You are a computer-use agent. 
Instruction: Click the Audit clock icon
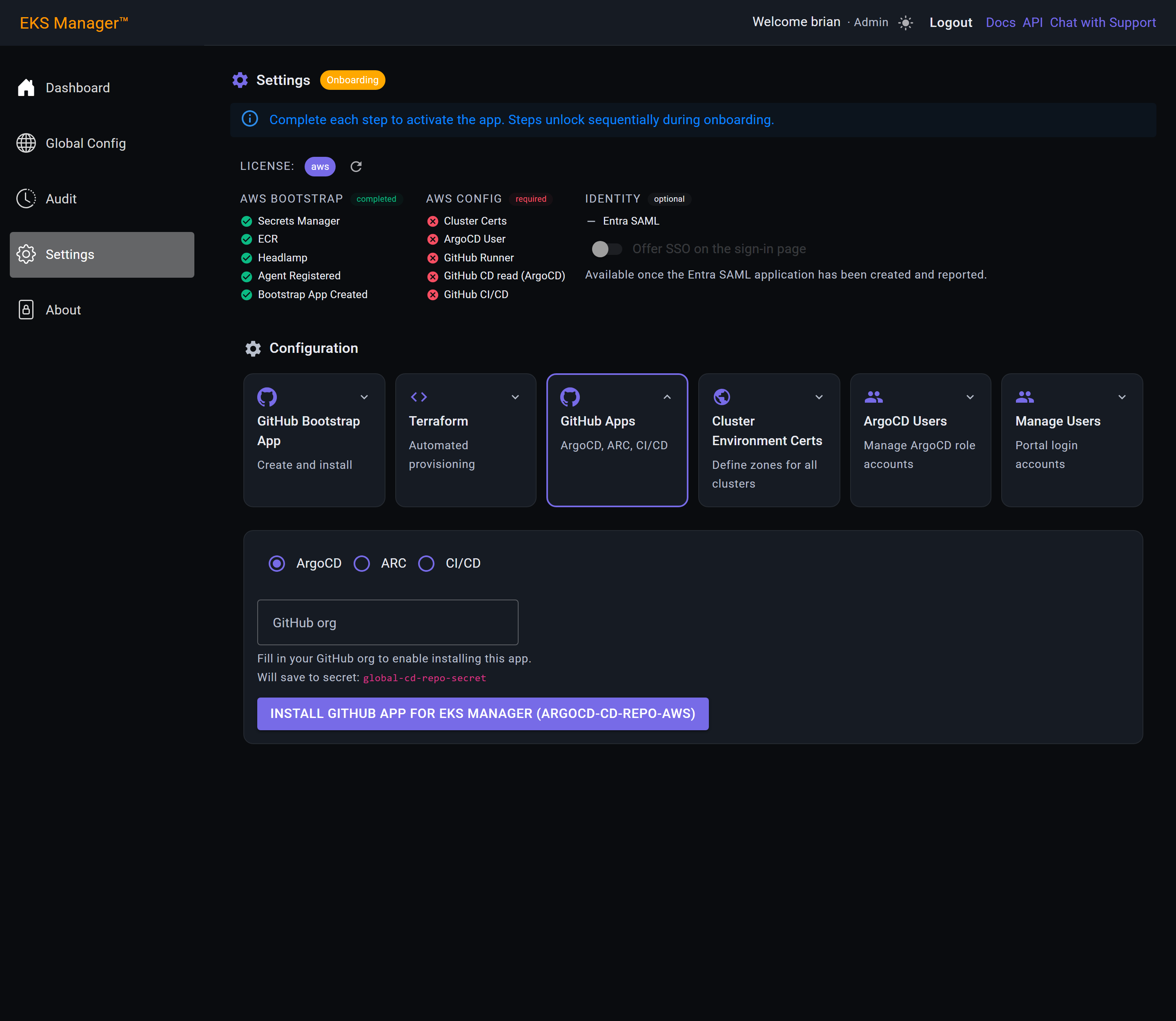(x=26, y=199)
